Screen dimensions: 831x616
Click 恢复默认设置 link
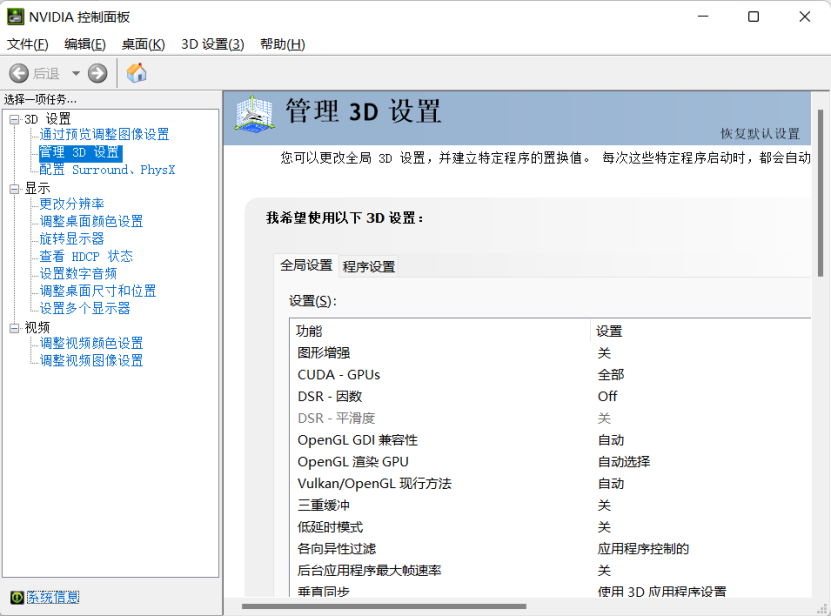point(760,134)
